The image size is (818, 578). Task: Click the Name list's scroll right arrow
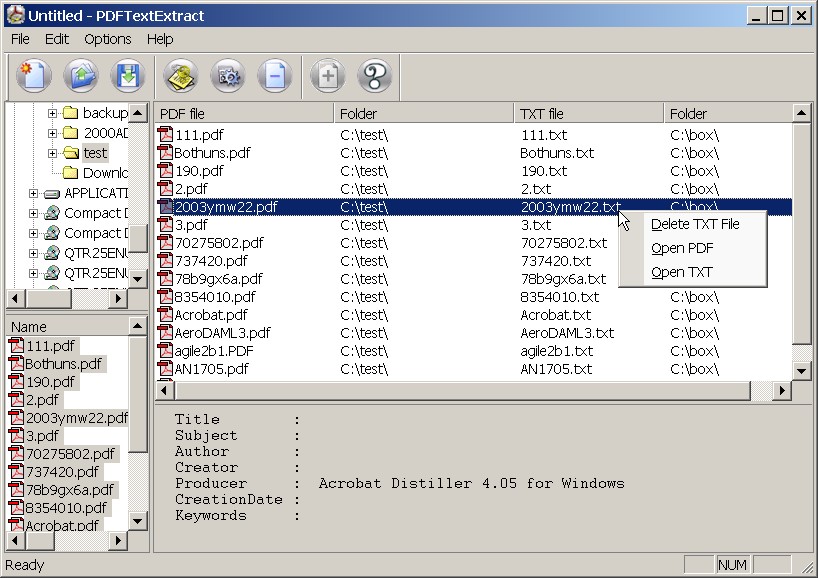(118, 540)
